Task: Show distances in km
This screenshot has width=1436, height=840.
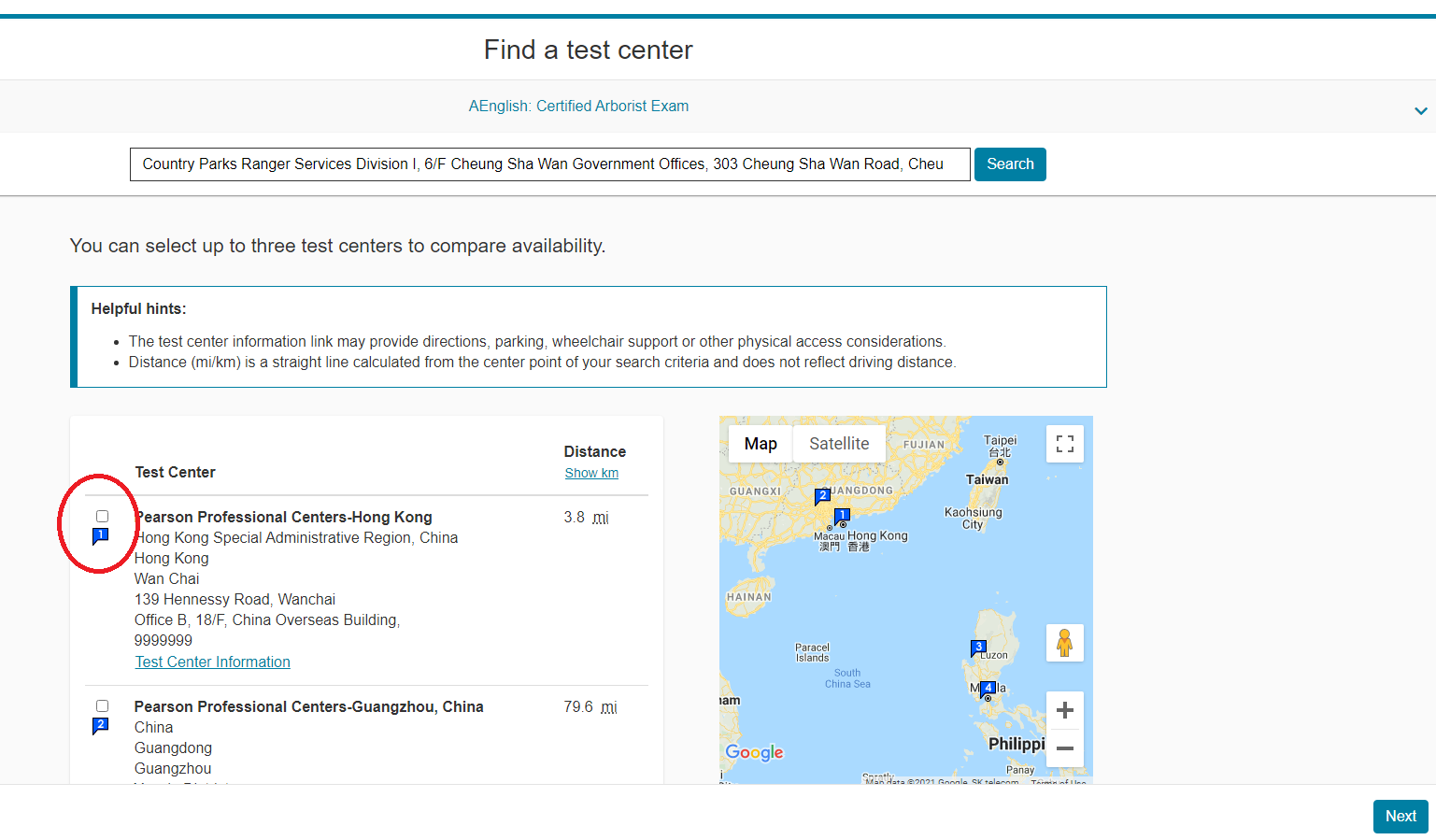Action: [x=591, y=474]
